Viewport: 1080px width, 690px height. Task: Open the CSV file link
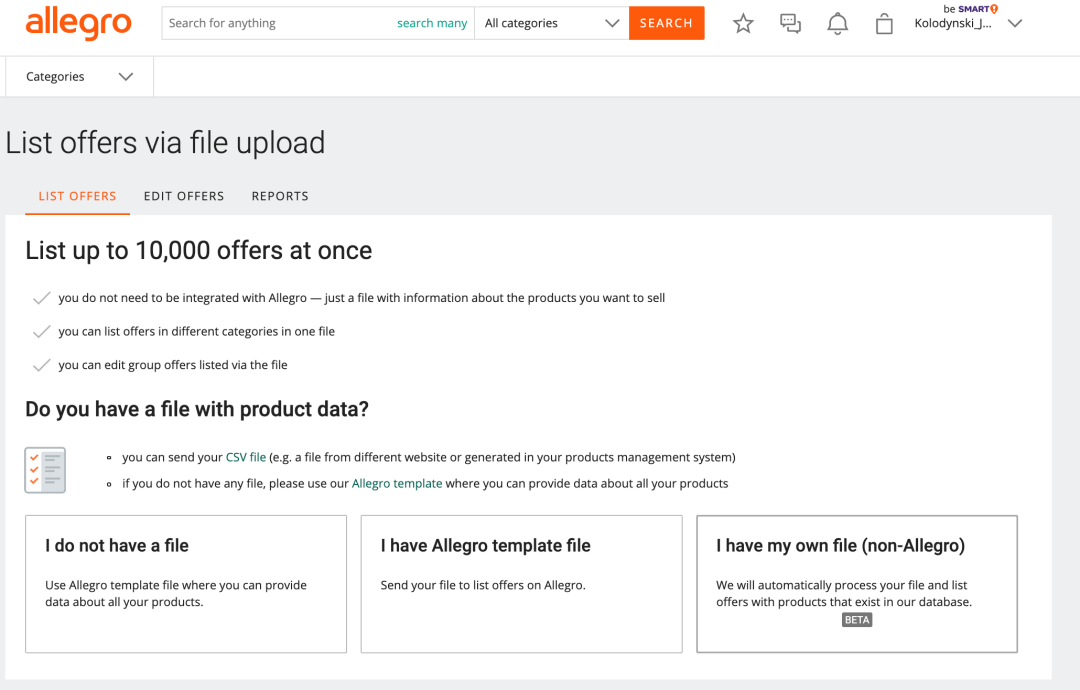point(246,457)
